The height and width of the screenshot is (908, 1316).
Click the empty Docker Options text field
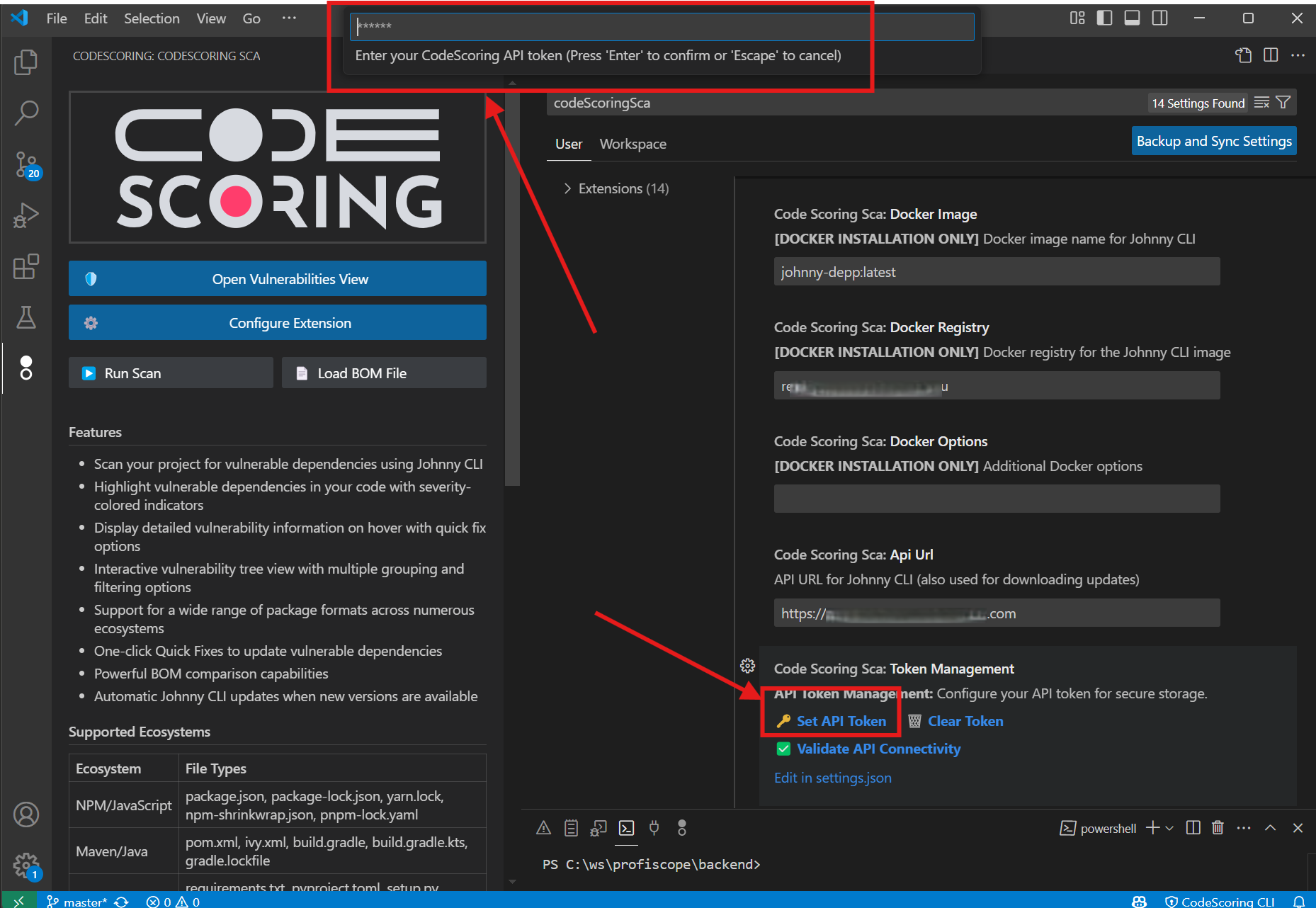[997, 499]
